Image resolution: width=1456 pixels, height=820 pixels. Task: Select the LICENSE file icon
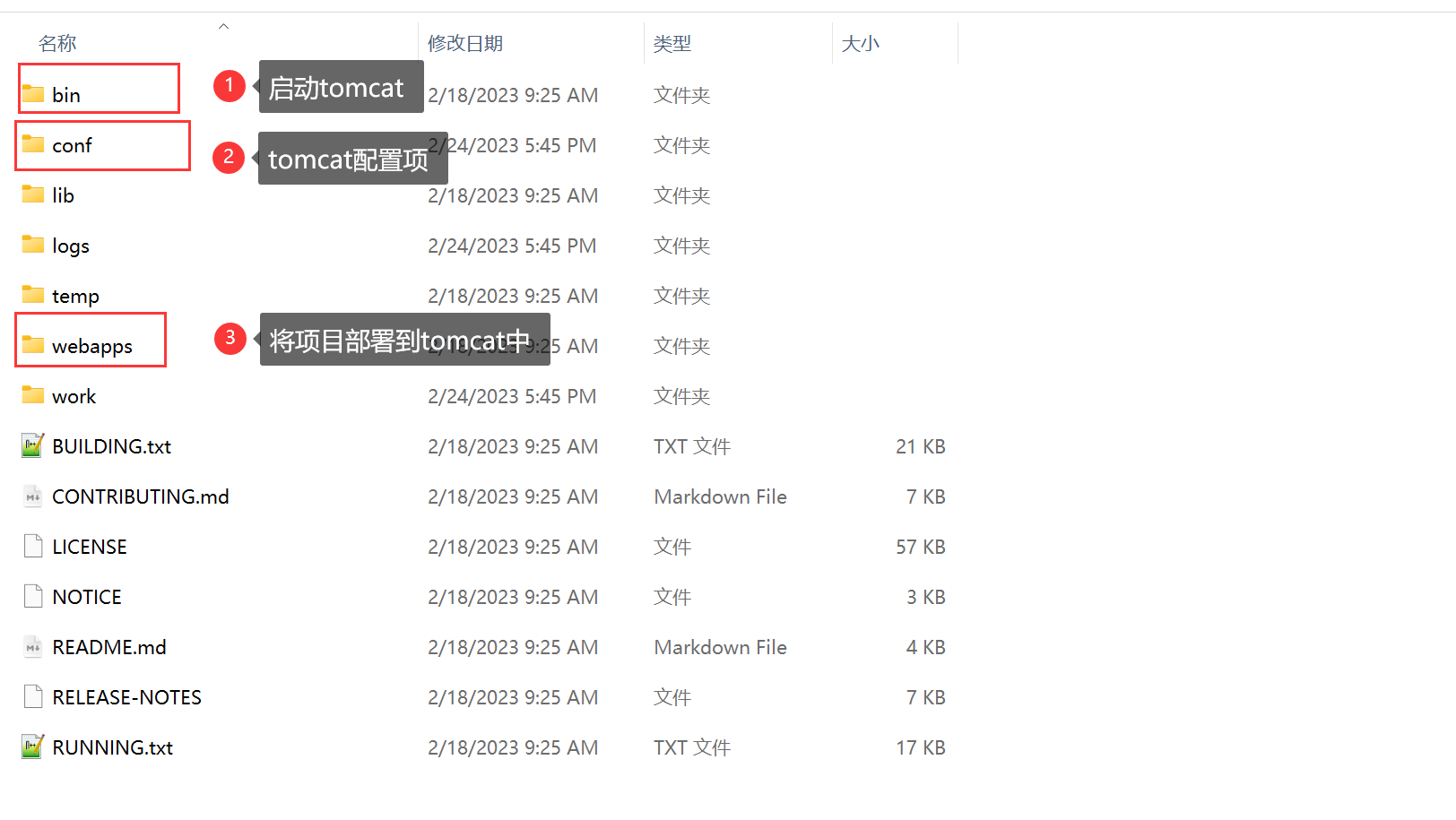pyautogui.click(x=33, y=546)
